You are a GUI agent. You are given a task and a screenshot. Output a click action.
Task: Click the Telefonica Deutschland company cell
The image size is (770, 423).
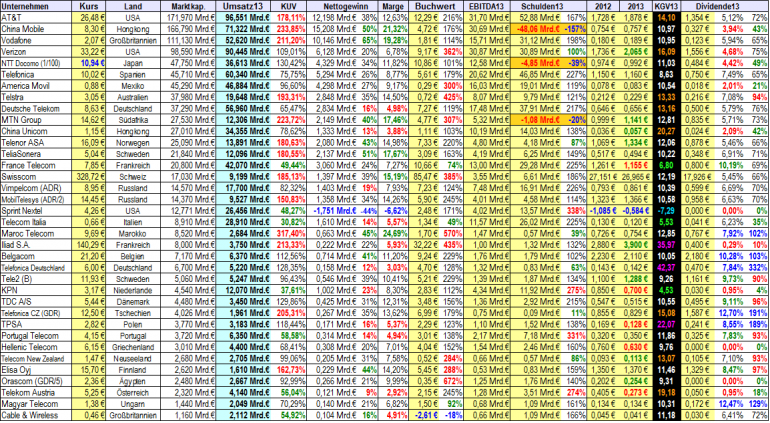(36, 267)
